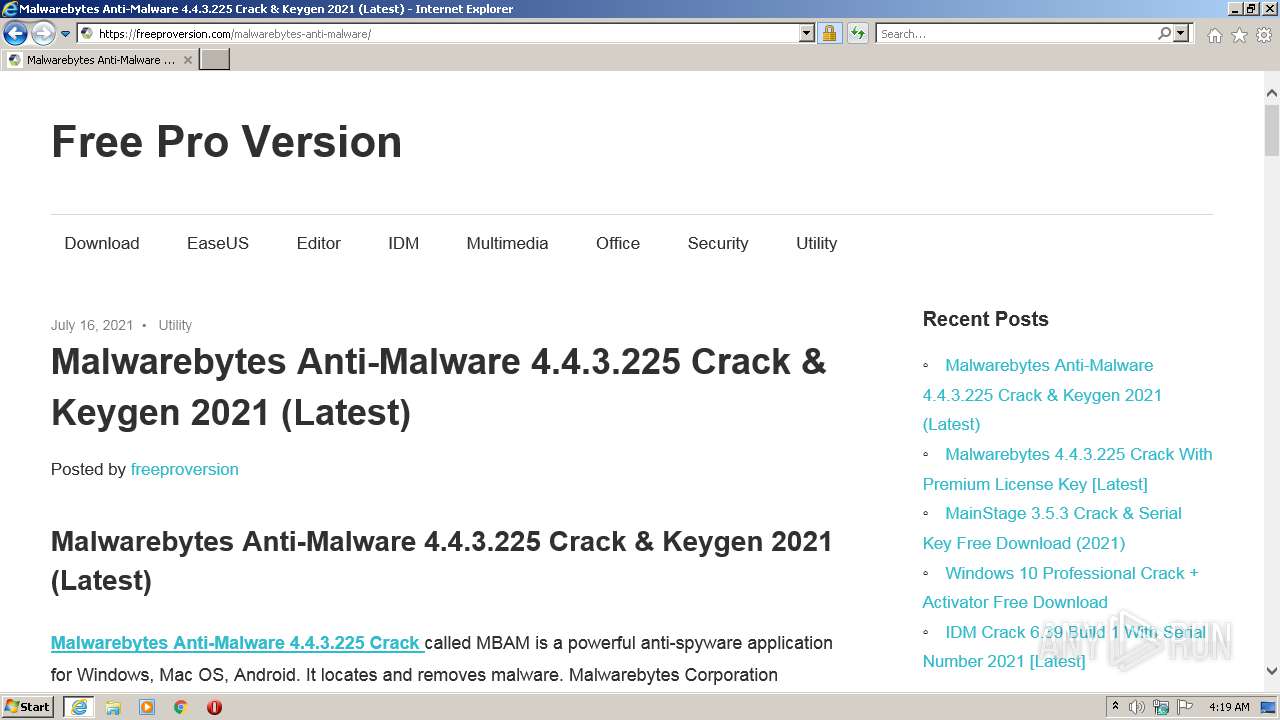Open the recent pages dropdown arrow
The width and height of the screenshot is (1280, 720).
[x=66, y=34]
